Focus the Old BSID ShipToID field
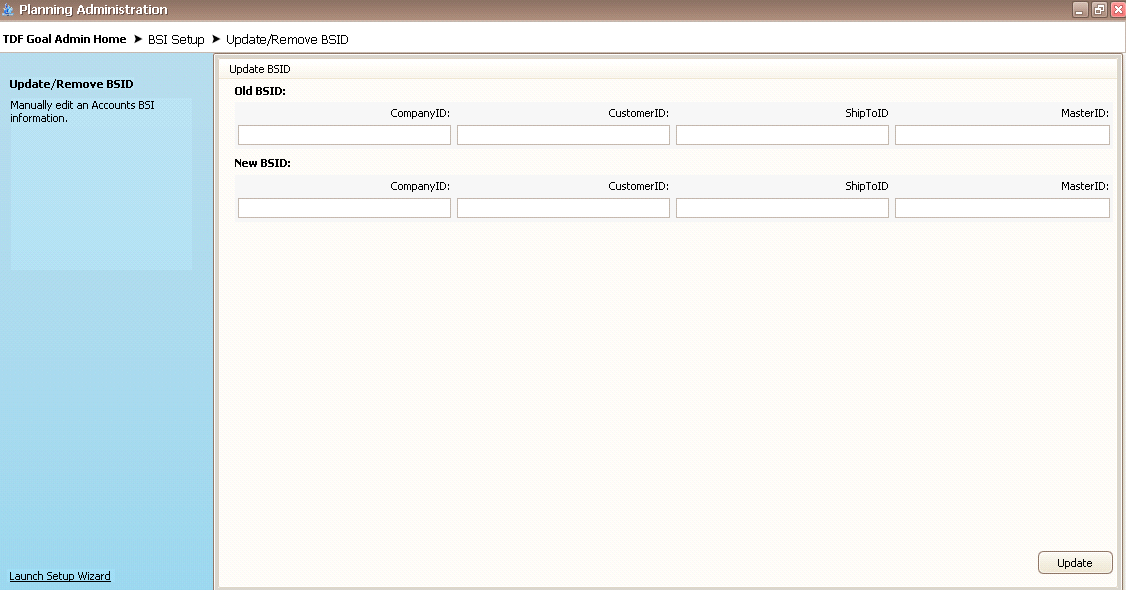 [783, 135]
